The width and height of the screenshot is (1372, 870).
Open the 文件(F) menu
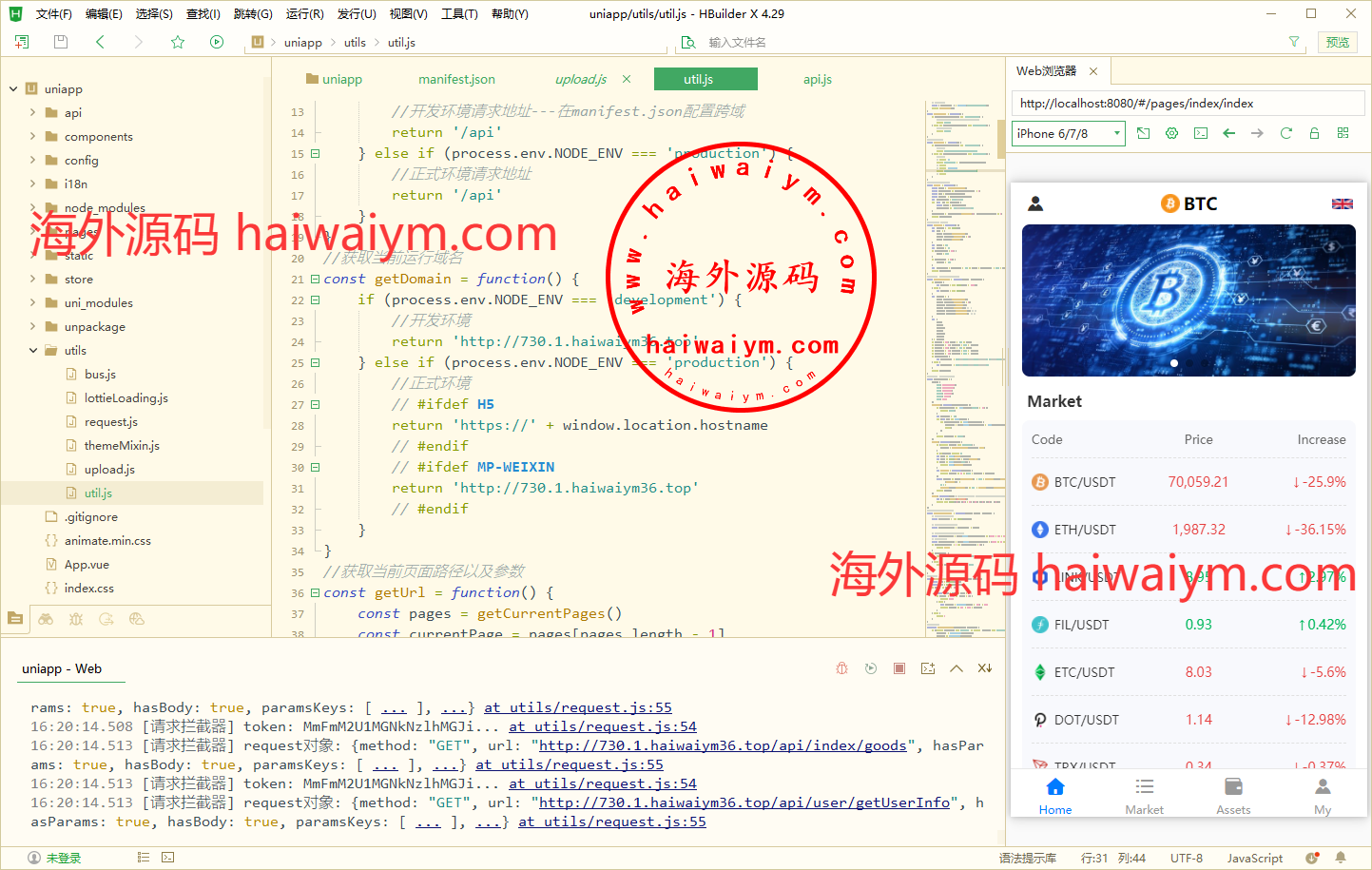[x=54, y=13]
